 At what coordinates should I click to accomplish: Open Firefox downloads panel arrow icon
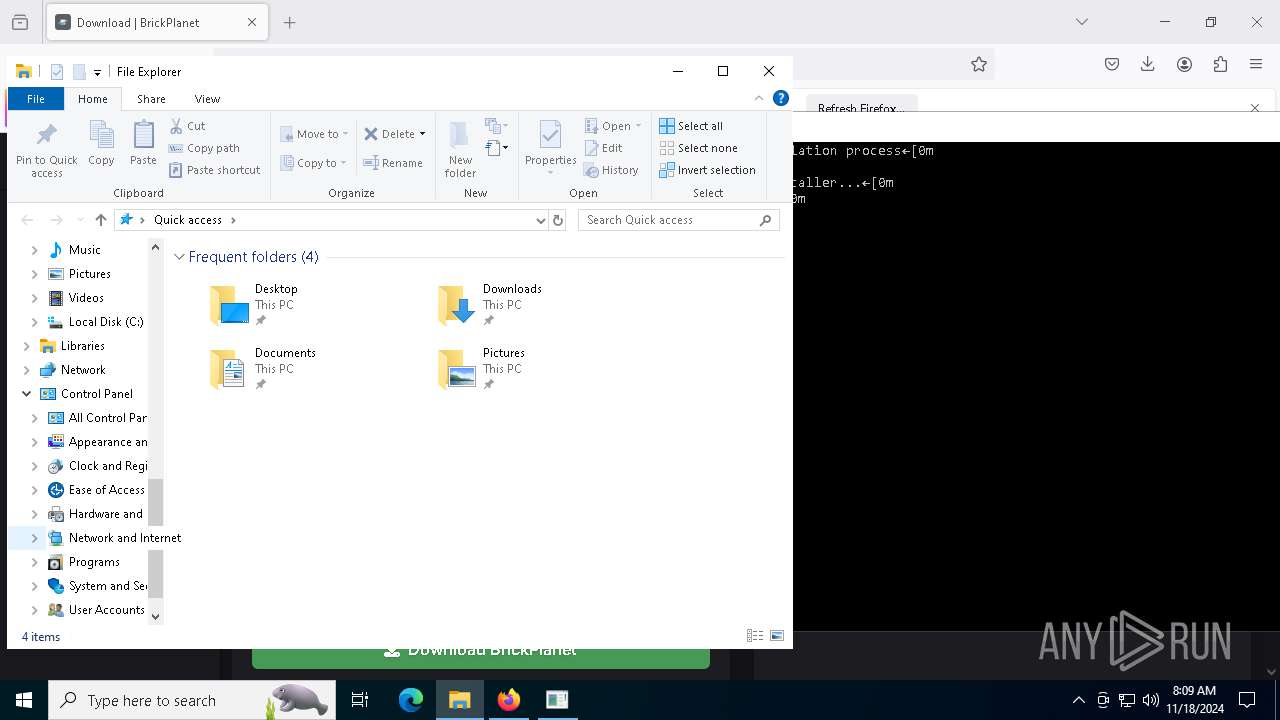[x=1148, y=64]
